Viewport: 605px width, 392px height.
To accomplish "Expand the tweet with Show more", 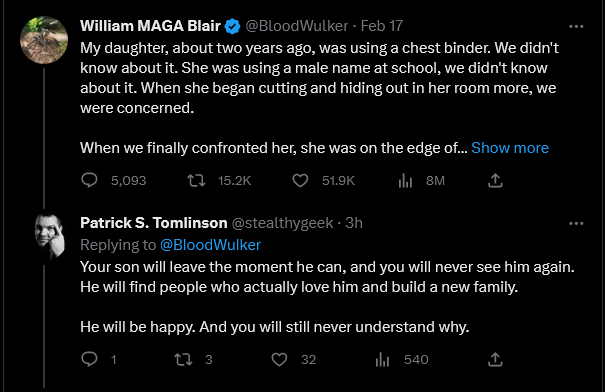I will pos(510,148).
